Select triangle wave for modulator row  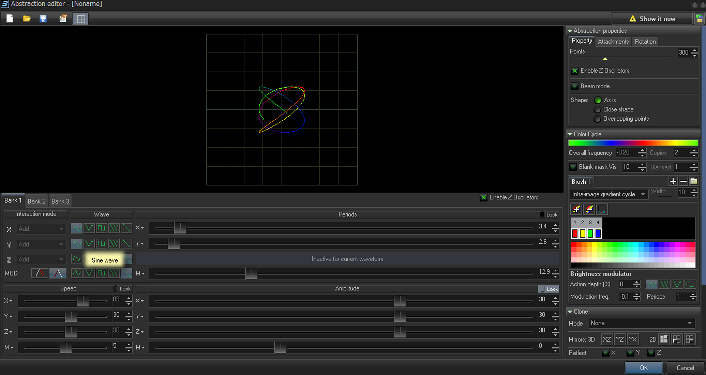[x=89, y=273]
